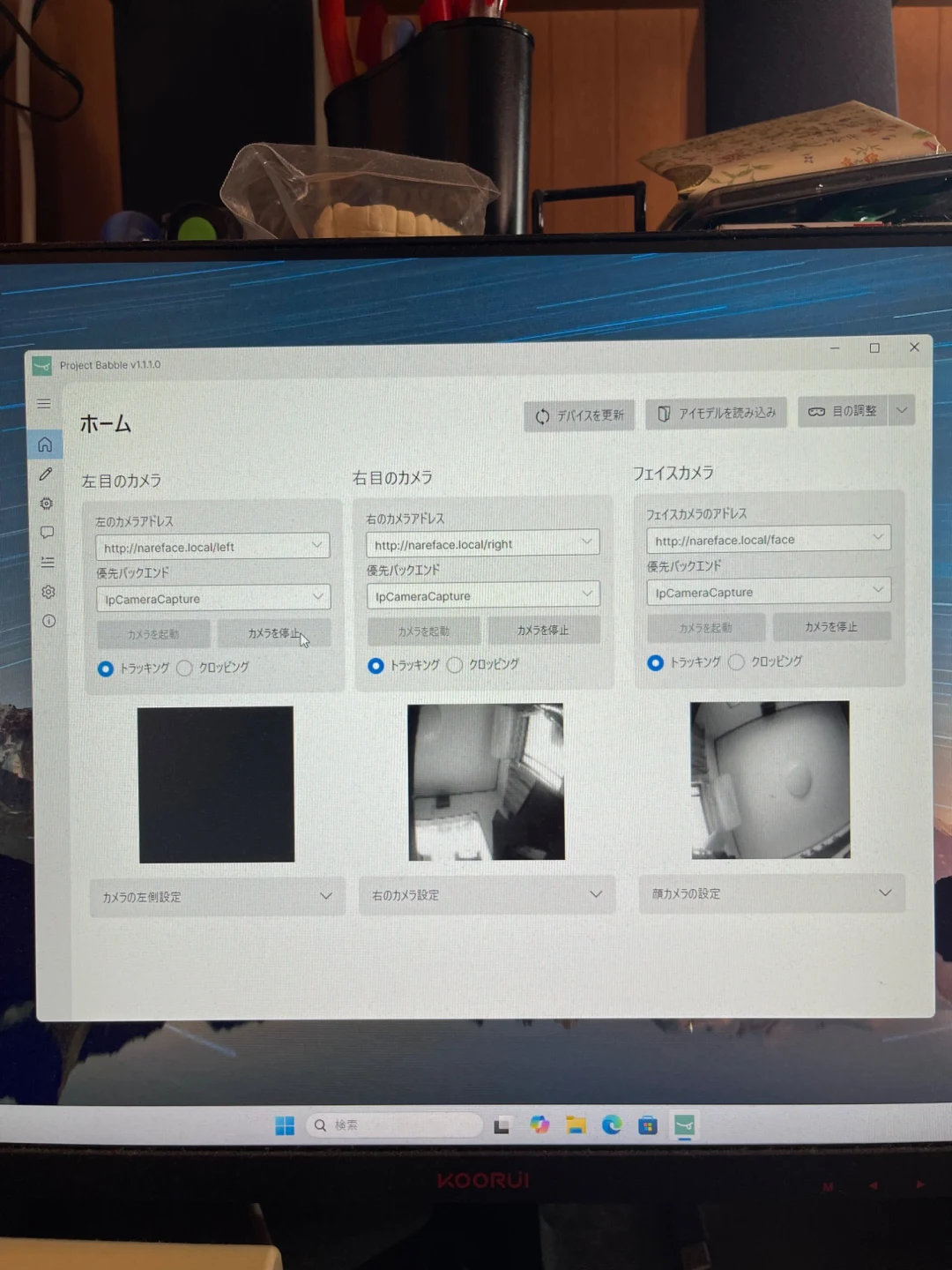The image size is (952, 1270).
Task: Expand the arrow beside 目の調整
Action: click(x=901, y=410)
